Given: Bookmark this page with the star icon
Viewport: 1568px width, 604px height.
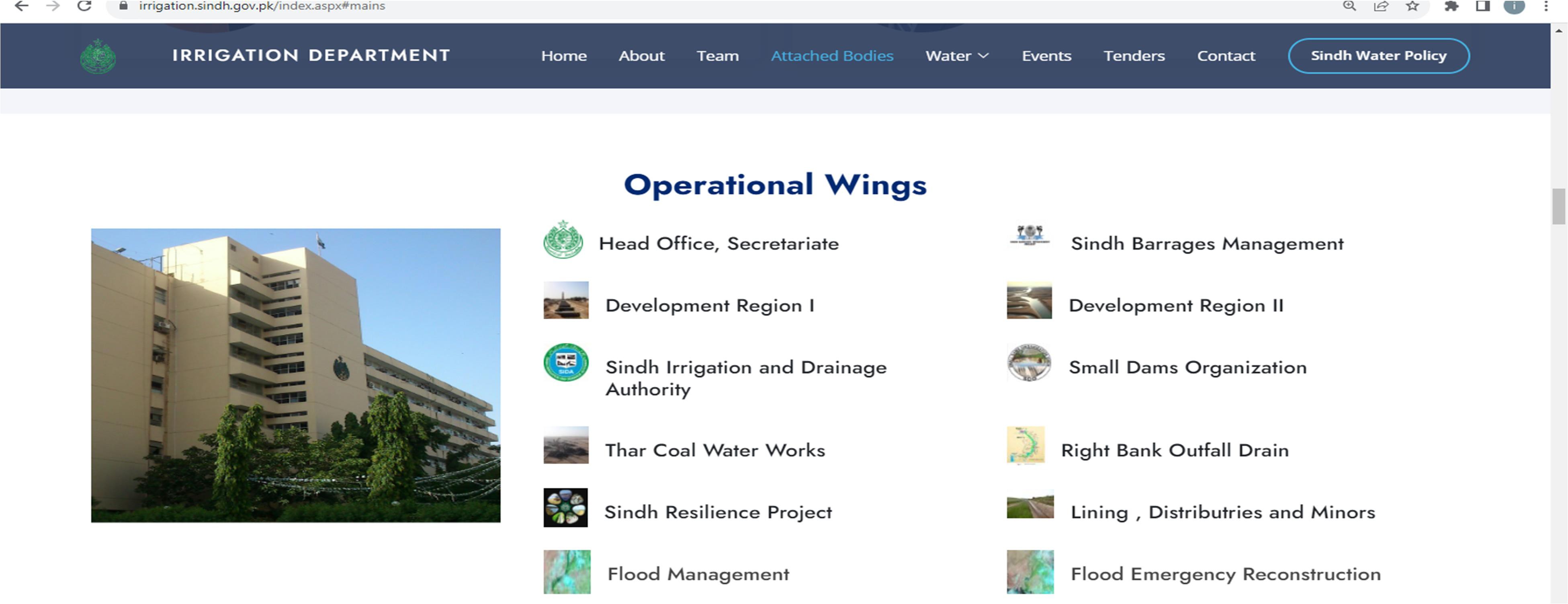Looking at the screenshot, I should (1413, 6).
